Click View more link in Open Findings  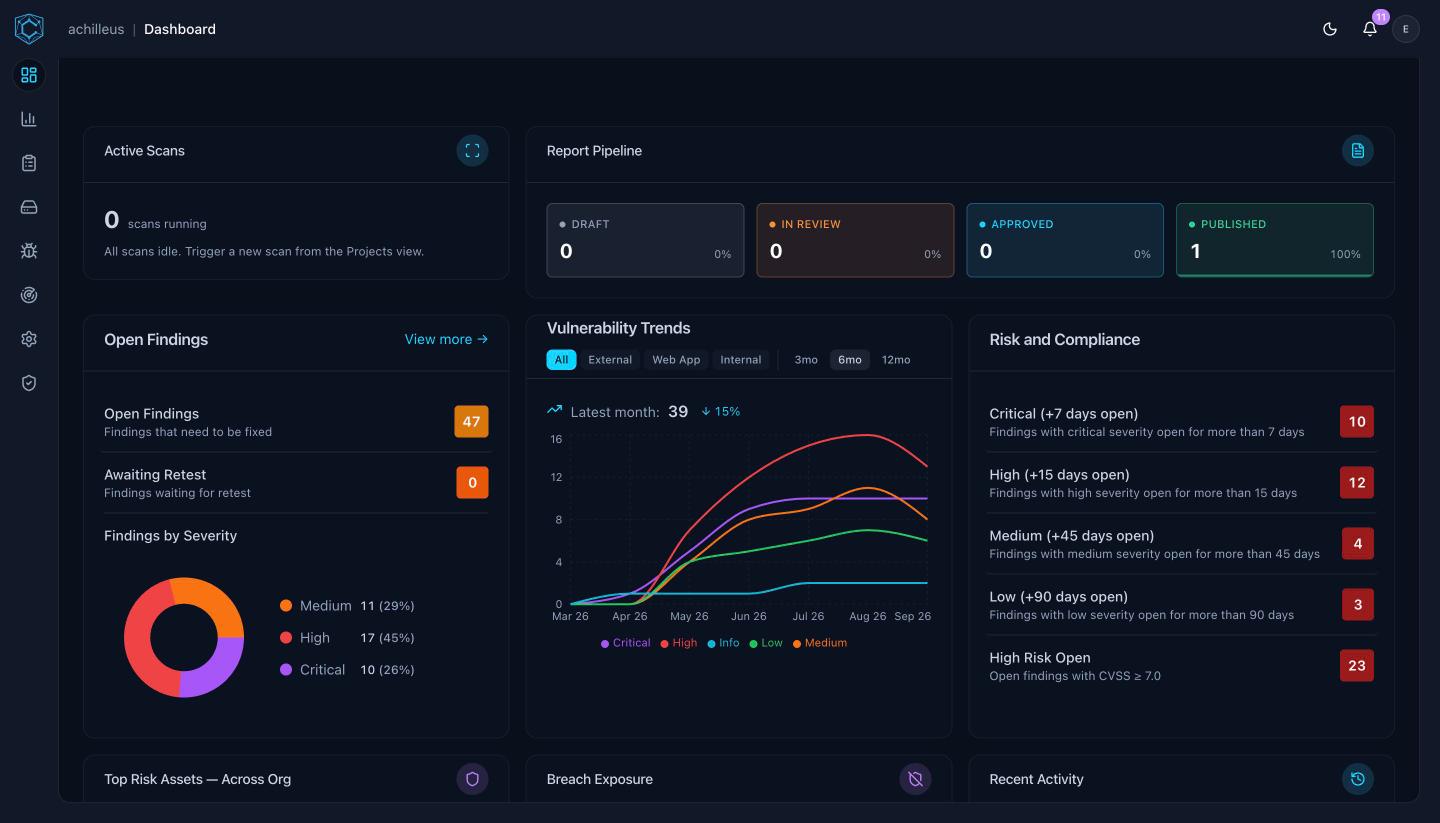(446, 339)
